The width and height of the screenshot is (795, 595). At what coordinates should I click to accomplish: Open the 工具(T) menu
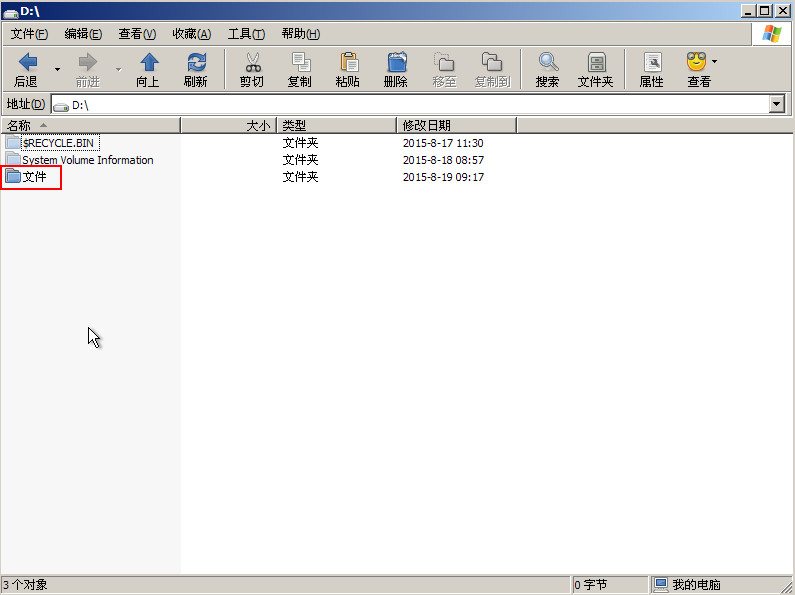pyautogui.click(x=246, y=34)
